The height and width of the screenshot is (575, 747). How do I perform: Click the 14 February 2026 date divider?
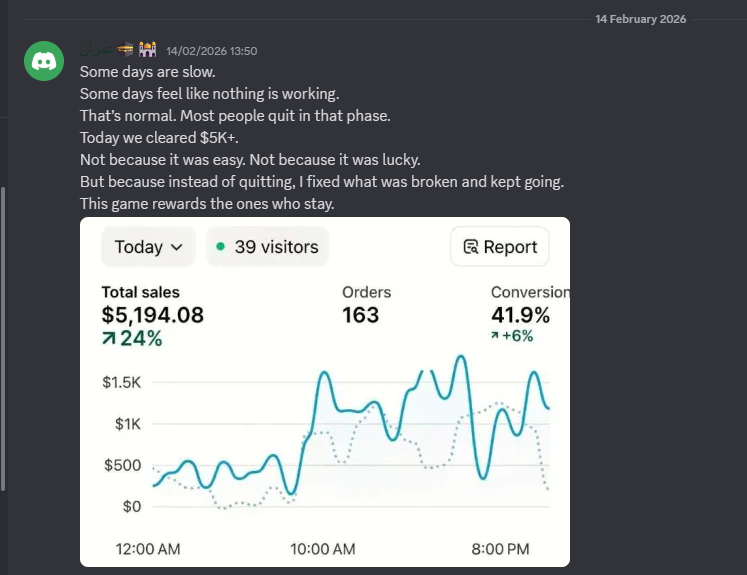(640, 19)
